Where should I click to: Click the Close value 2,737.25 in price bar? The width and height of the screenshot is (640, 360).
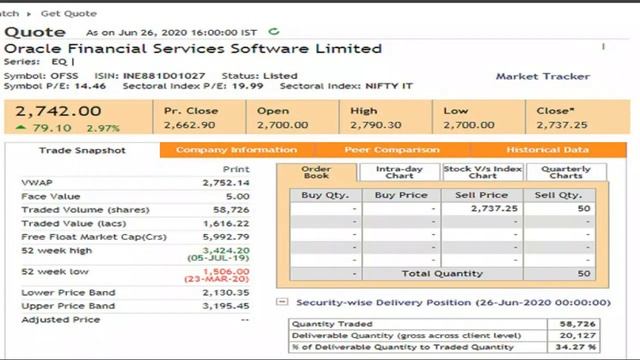click(x=562, y=125)
